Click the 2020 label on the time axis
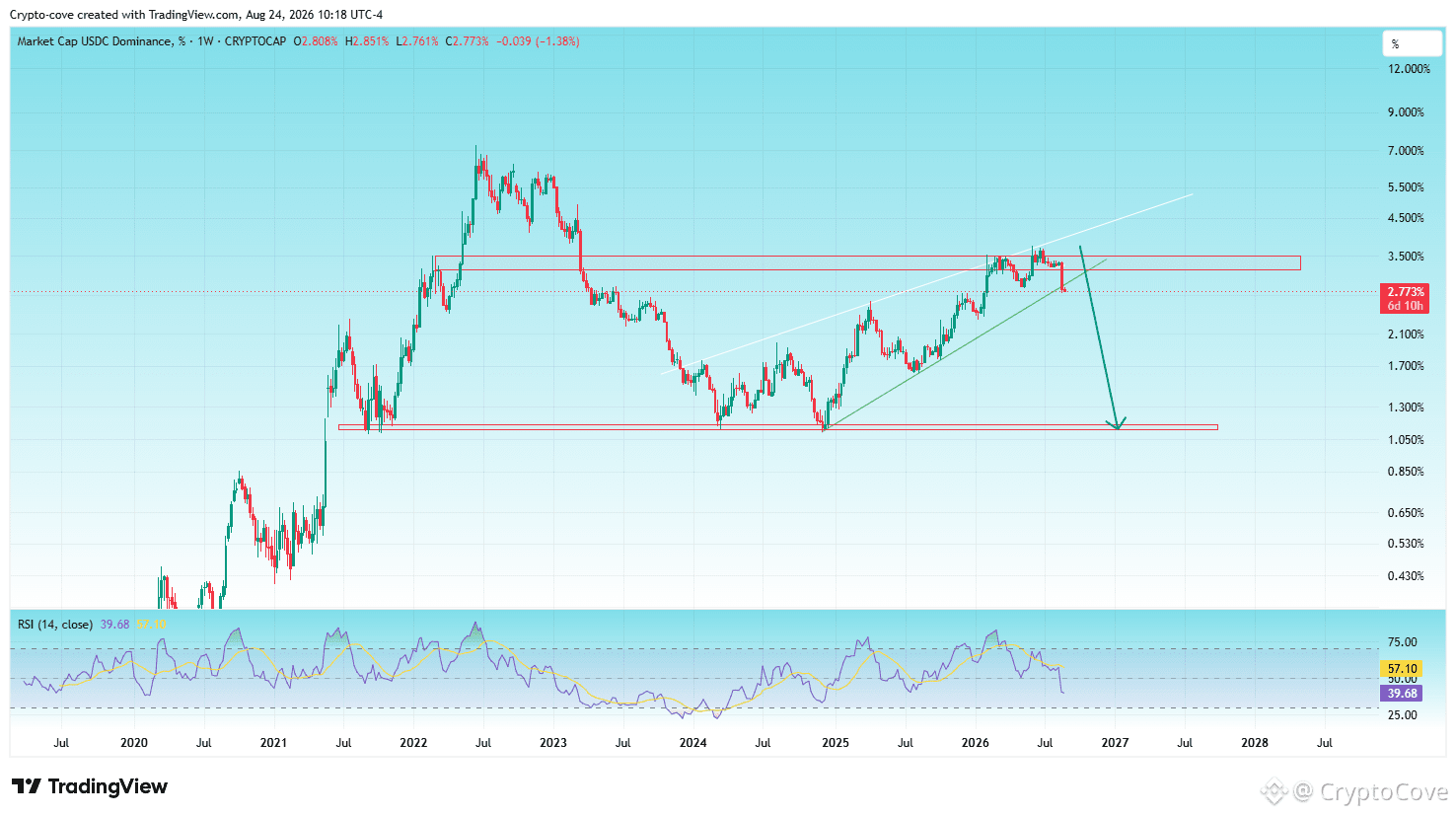The width and height of the screenshot is (1456, 816). tap(133, 743)
